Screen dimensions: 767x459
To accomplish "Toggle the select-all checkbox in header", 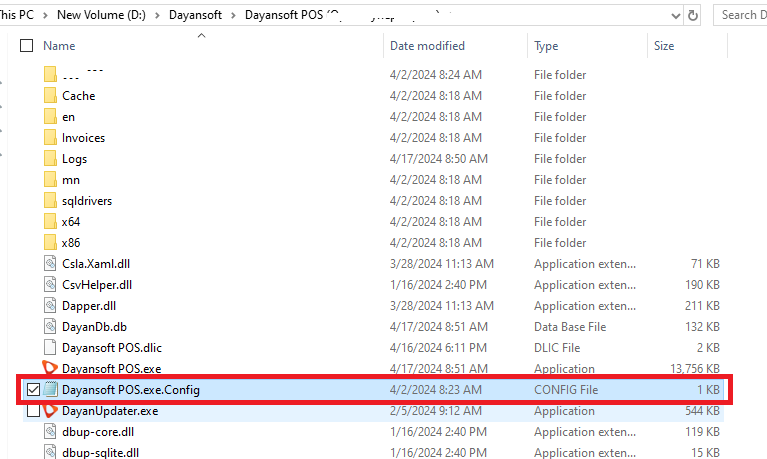I will pyautogui.click(x=26, y=46).
